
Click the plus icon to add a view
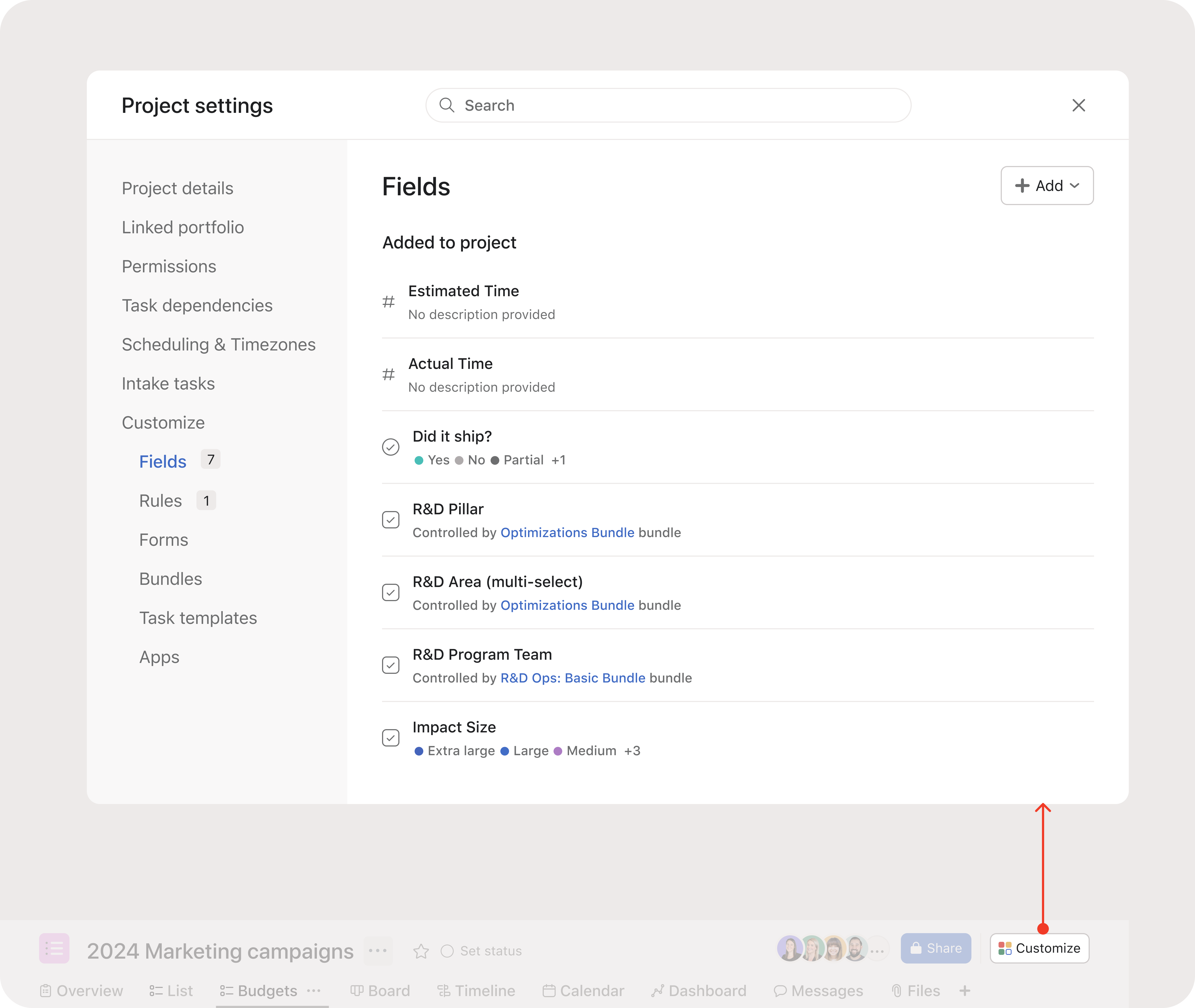point(964,990)
